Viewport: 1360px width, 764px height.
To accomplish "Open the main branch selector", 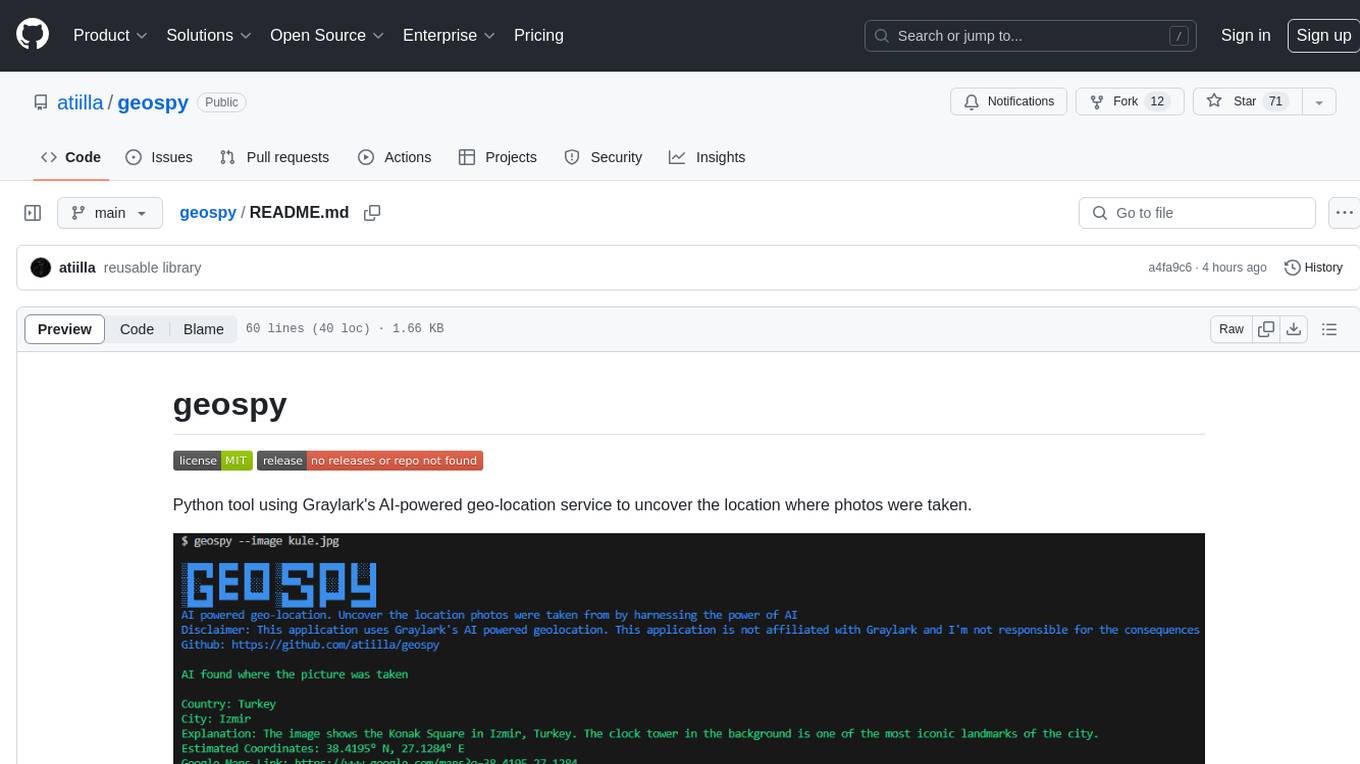I will [109, 213].
